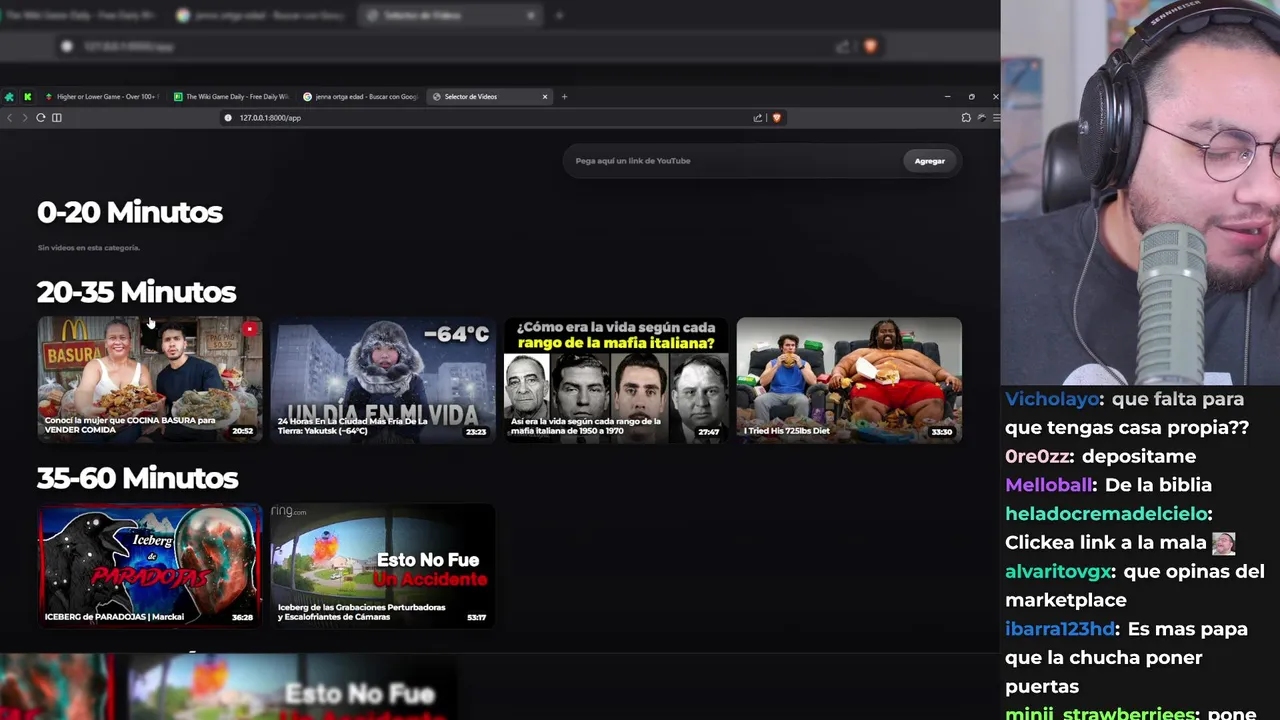Image resolution: width=1280 pixels, height=720 pixels.
Task: Click the 20:52 duration label
Action: (242, 432)
